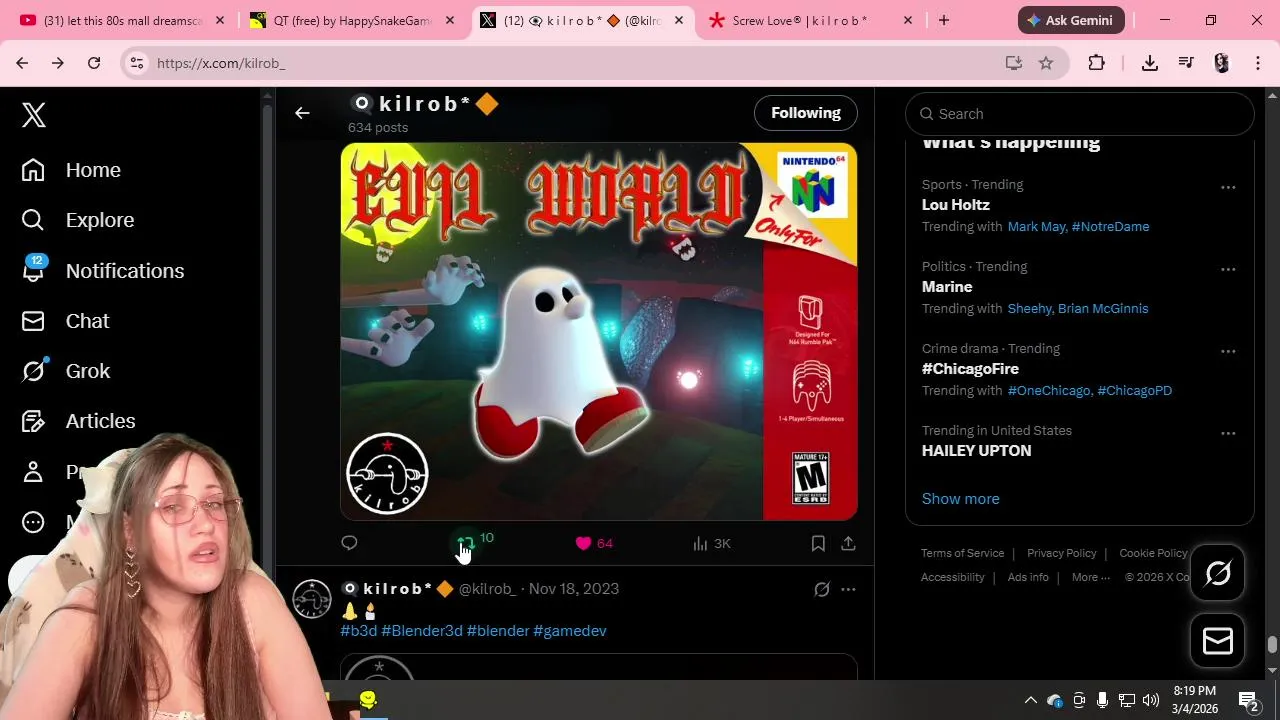Reload the current page

94,63
